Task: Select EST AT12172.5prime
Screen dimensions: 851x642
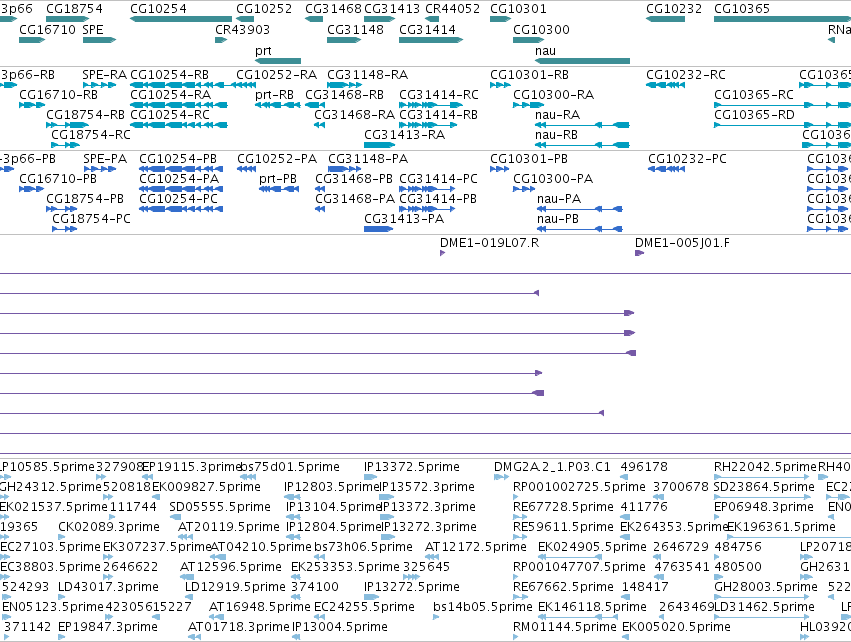Action: pos(475,547)
